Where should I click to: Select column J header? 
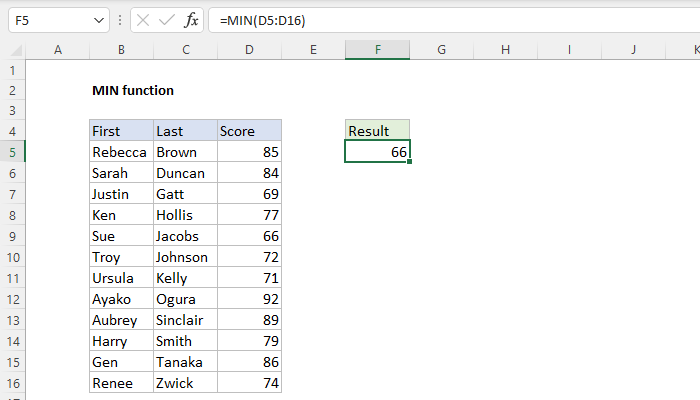[634, 50]
